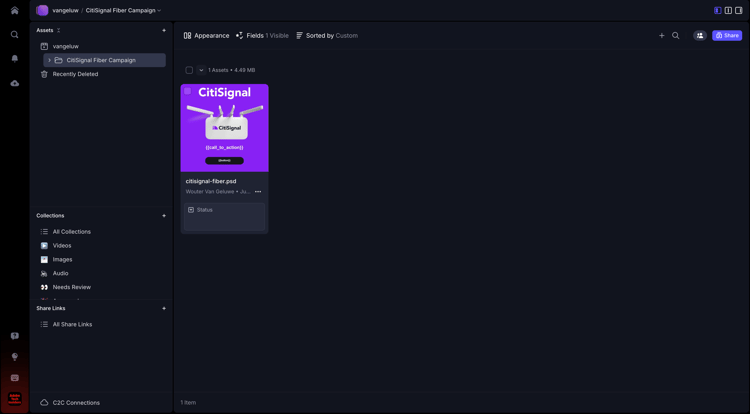Open the cloud upload icon in left rail
750x414 pixels.
14,83
